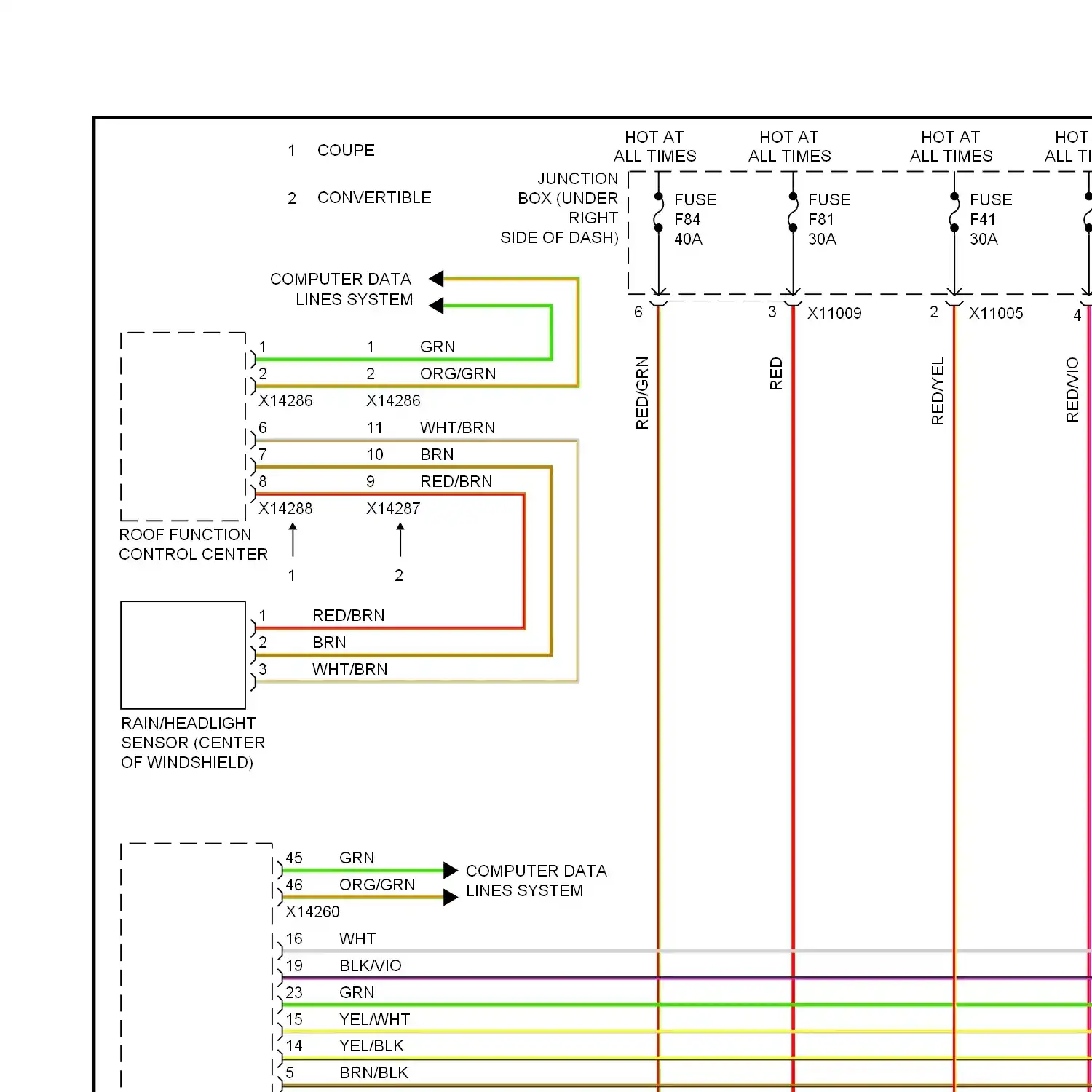The width and height of the screenshot is (1092, 1092).
Task: Click the X14260 connector label
Action: pos(312,911)
